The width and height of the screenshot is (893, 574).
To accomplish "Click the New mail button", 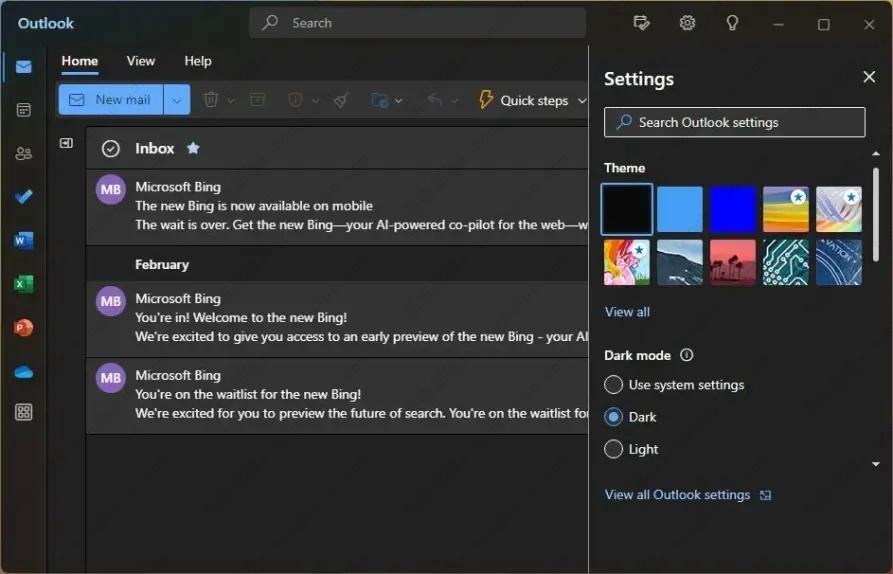I will pos(111,100).
